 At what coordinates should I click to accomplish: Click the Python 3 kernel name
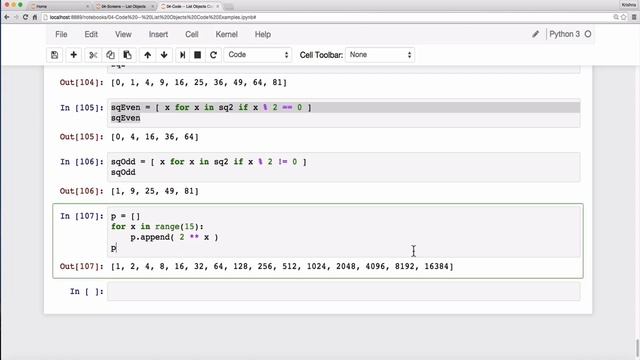pyautogui.click(x=564, y=34)
